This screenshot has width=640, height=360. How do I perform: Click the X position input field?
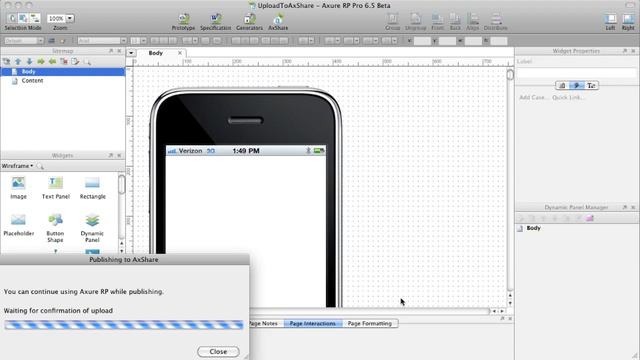click(x=422, y=41)
